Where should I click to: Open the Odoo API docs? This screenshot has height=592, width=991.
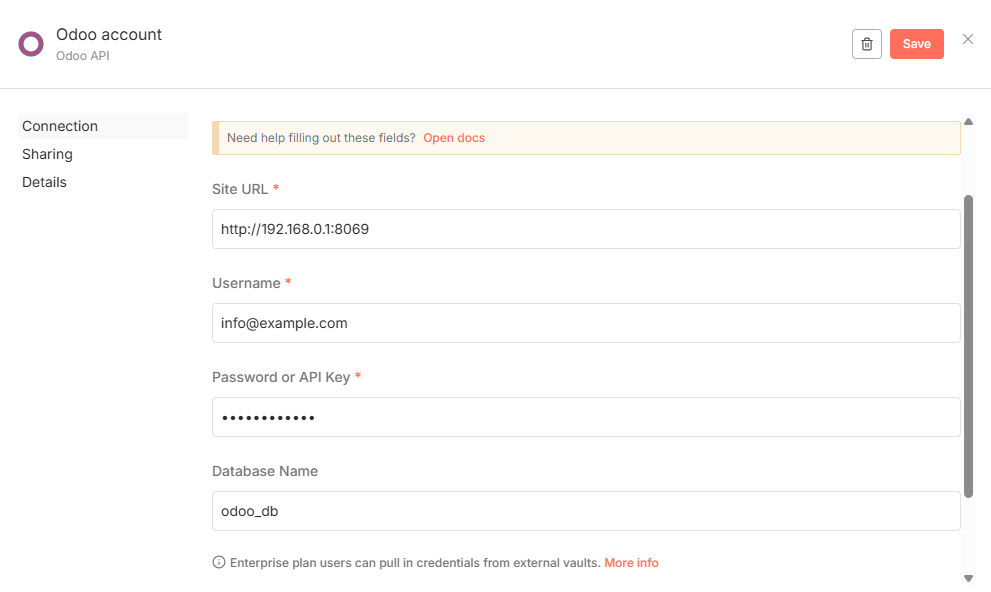point(453,137)
